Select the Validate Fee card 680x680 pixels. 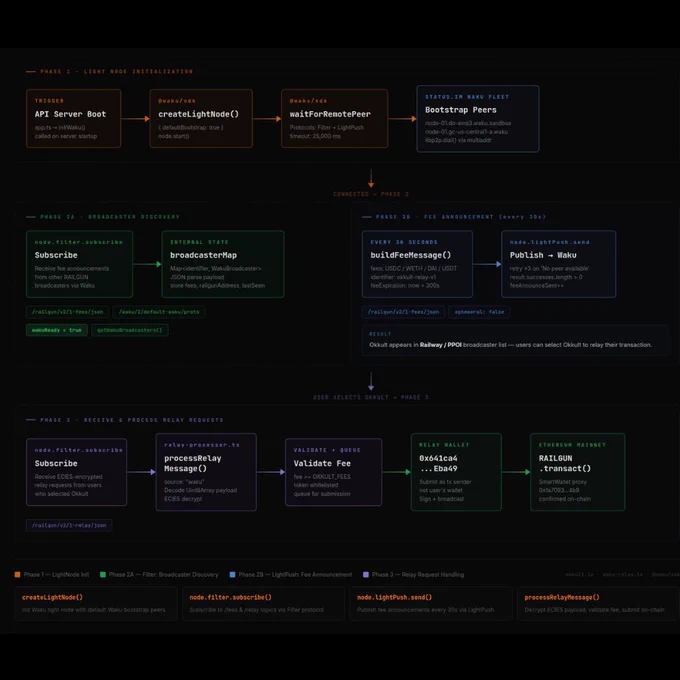click(333, 472)
